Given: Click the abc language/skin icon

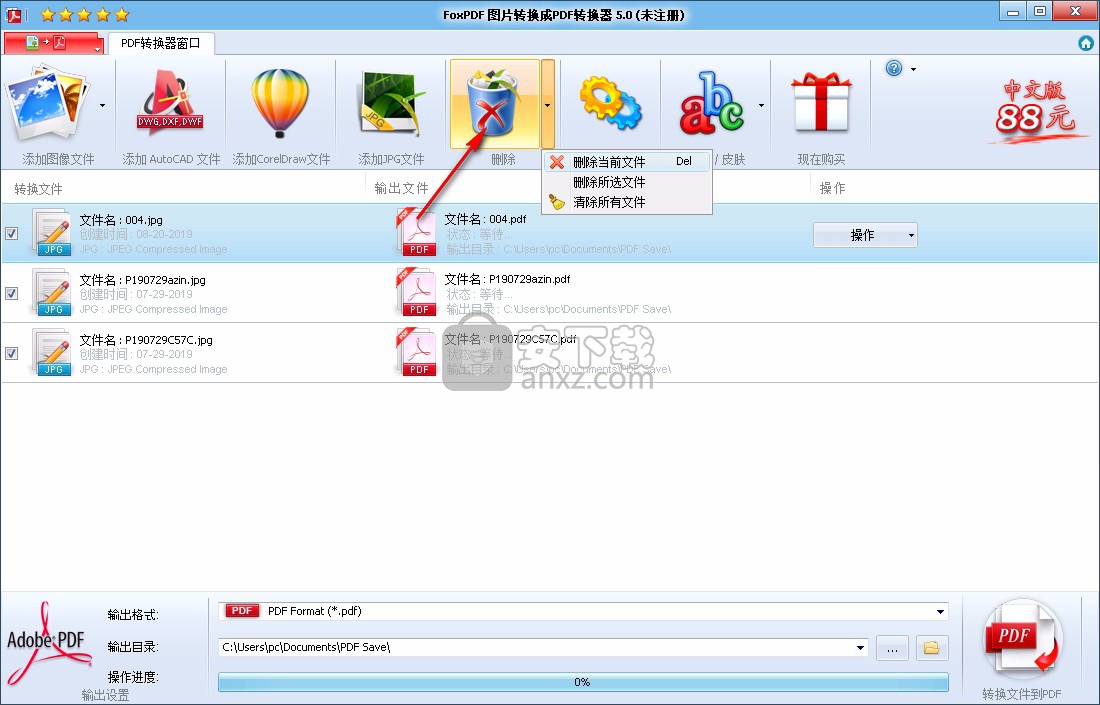Looking at the screenshot, I should point(711,103).
